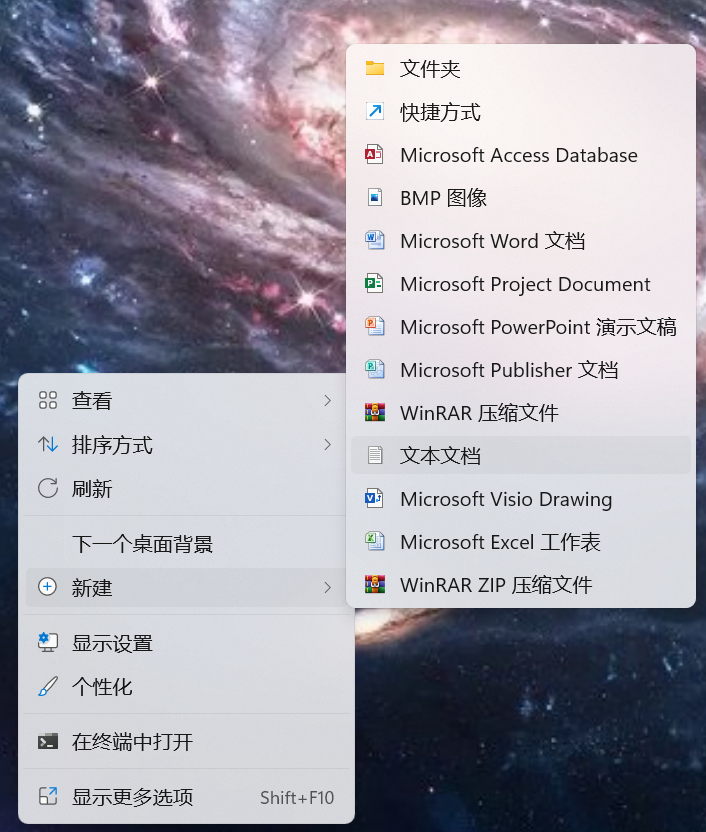Expand the 新建 submenu chevron
This screenshot has height=832, width=706.
(327, 587)
